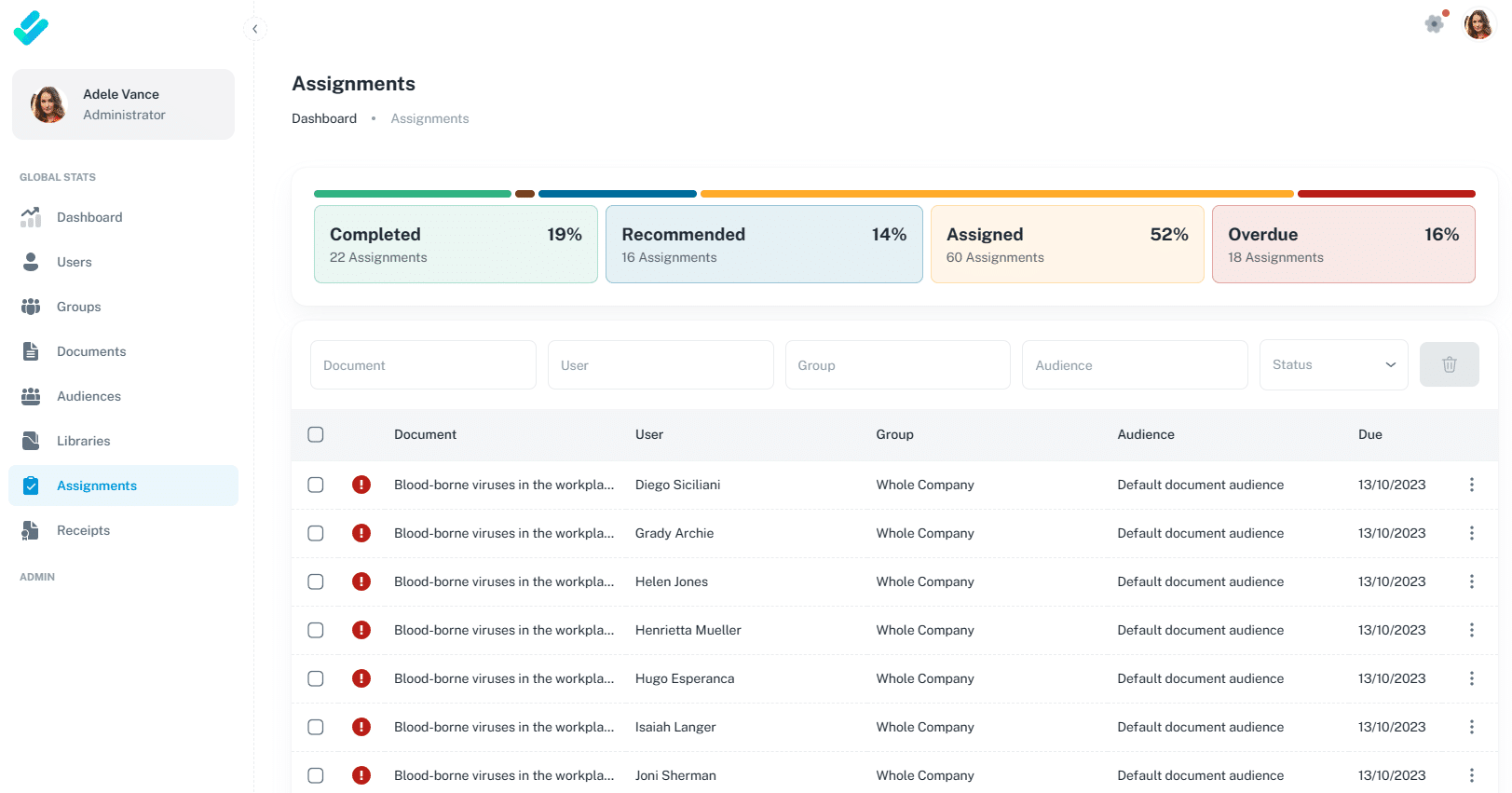Click the Assignments checkbox icon in sidebar
This screenshot has height=793, width=1512.
point(31,485)
